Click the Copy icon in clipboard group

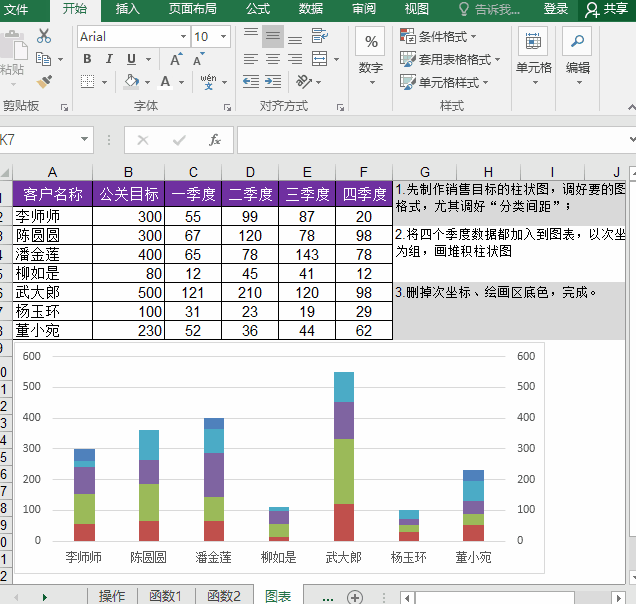[43, 59]
